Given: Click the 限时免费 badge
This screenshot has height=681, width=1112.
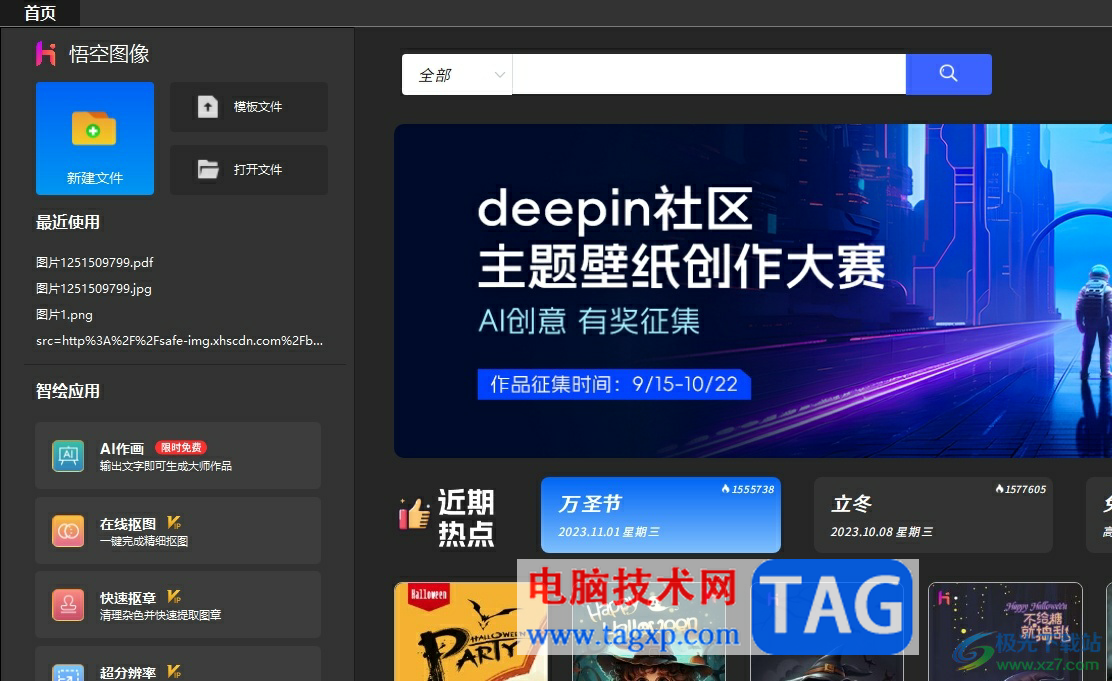Looking at the screenshot, I should coord(181,448).
